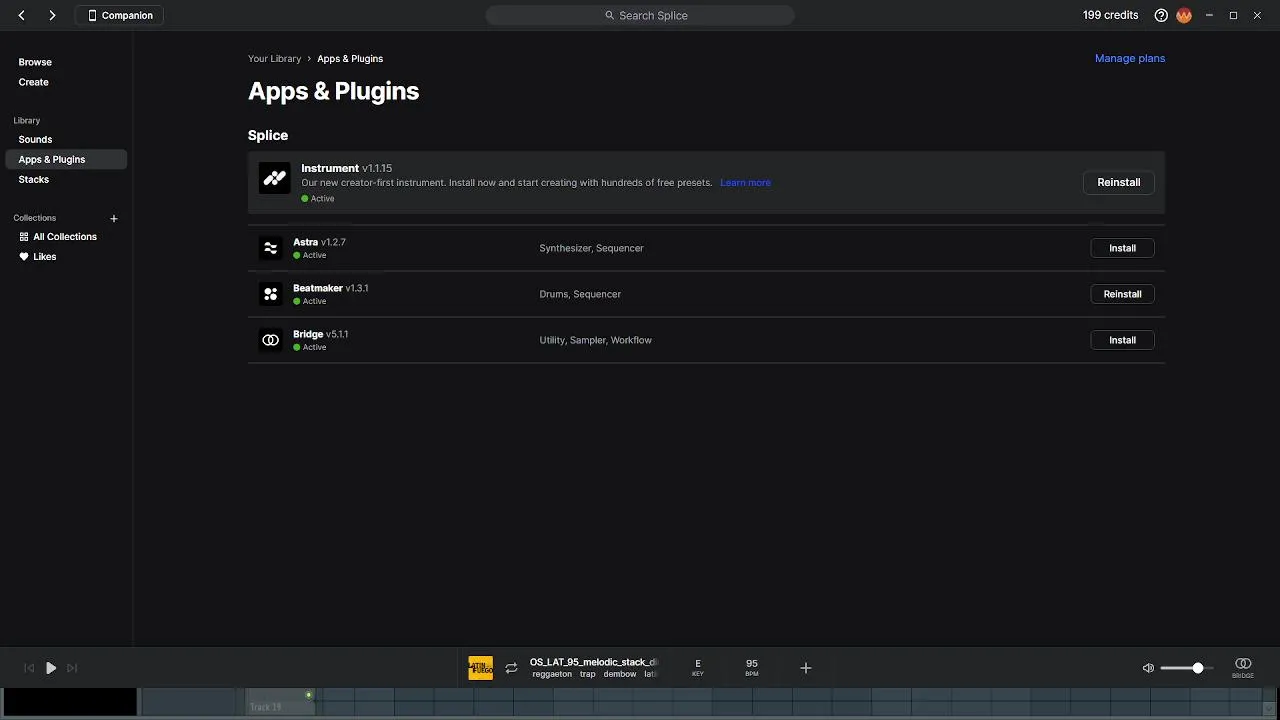Viewport: 1280px width, 720px height.
Task: Click the OS_LAT_95_melodic_stack sample name
Action: click(x=594, y=662)
